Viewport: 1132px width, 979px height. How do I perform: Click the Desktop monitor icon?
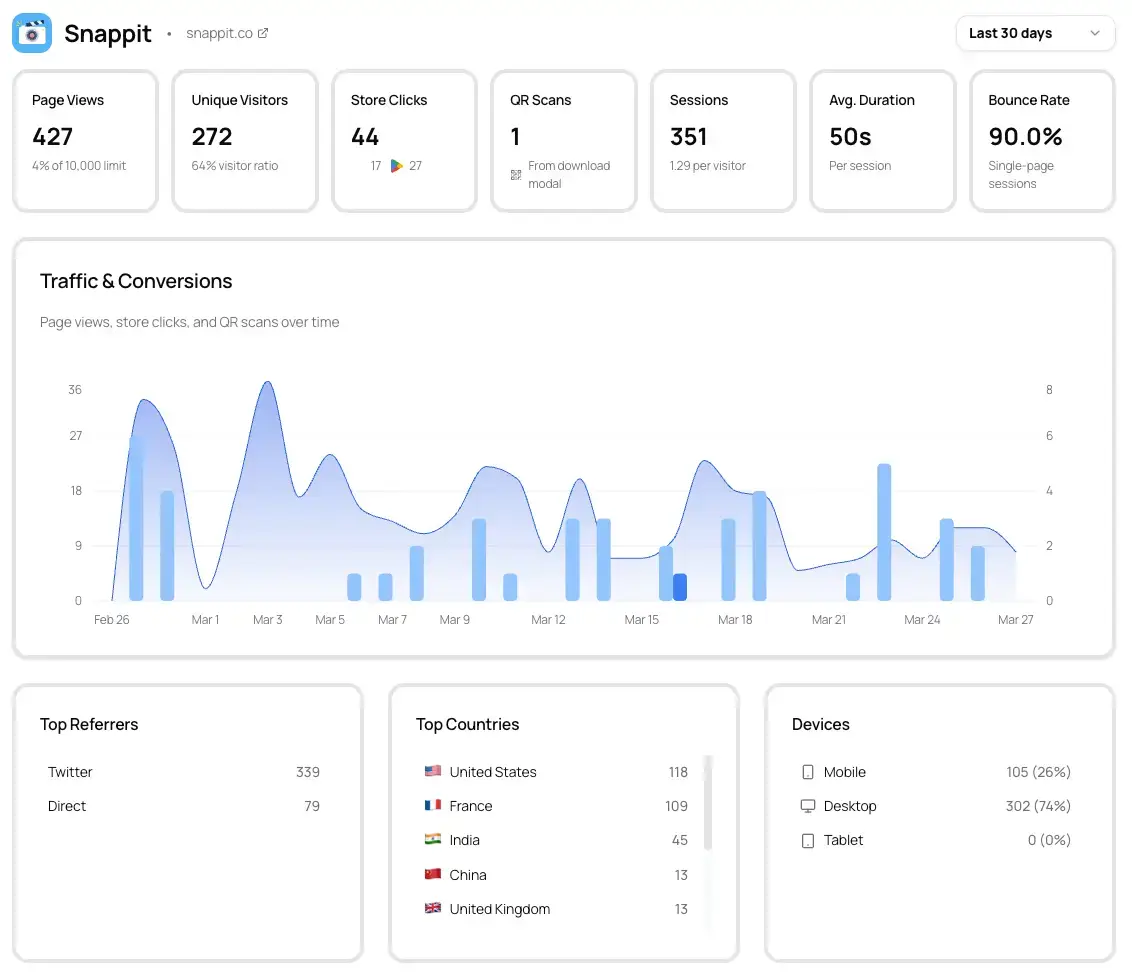(x=808, y=806)
